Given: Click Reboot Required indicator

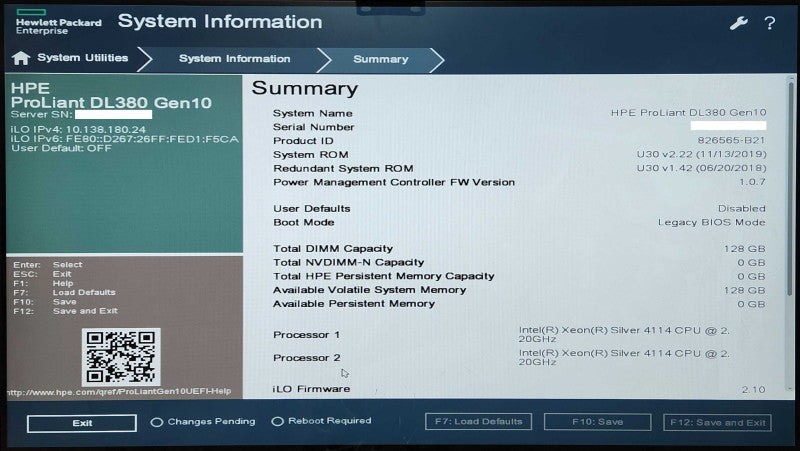Looking at the screenshot, I should pyautogui.click(x=321, y=421).
